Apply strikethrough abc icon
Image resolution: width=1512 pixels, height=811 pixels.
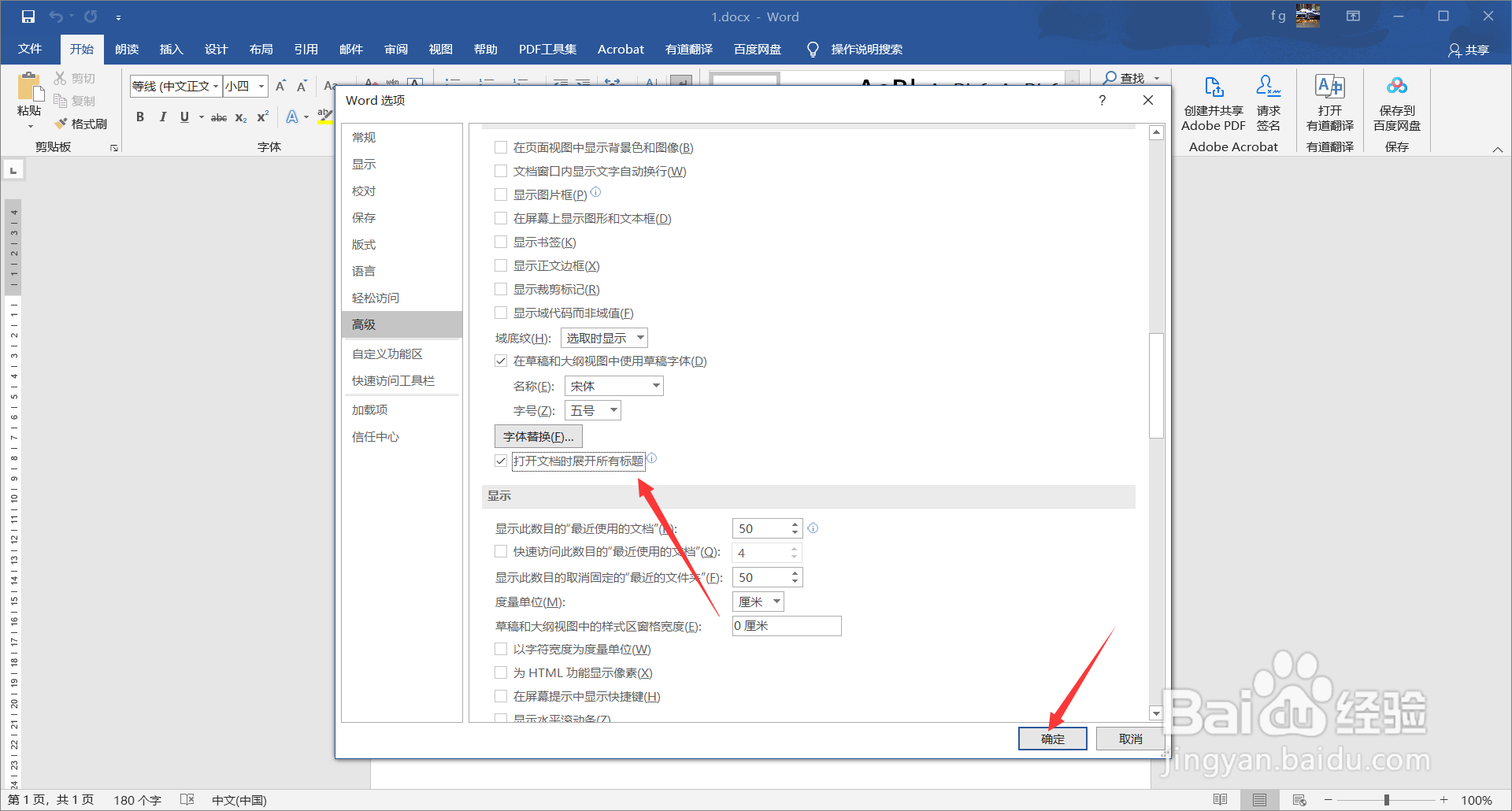pyautogui.click(x=219, y=117)
